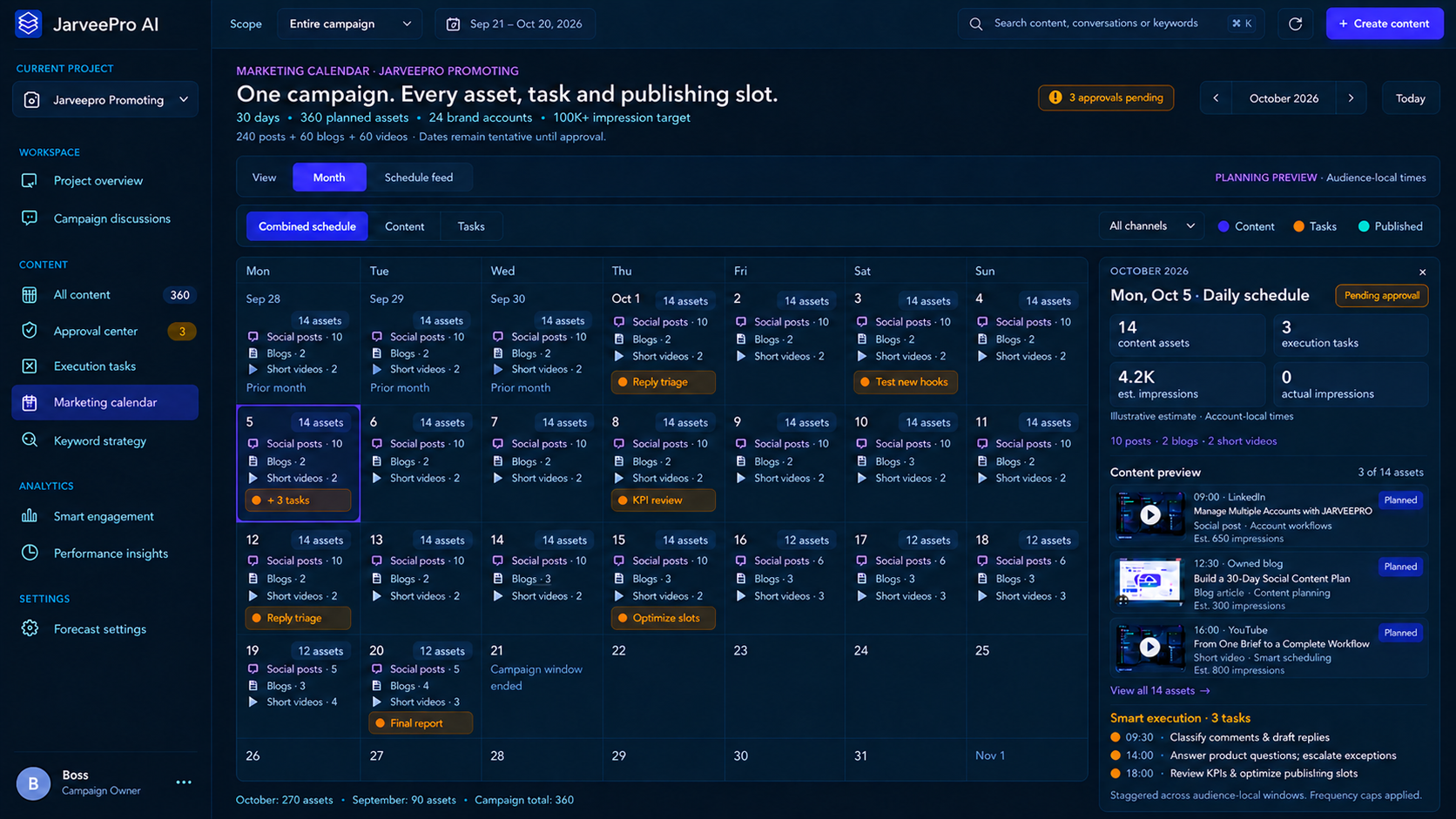Select the Tasks tab
The height and width of the screenshot is (819, 1456).
[x=471, y=226]
